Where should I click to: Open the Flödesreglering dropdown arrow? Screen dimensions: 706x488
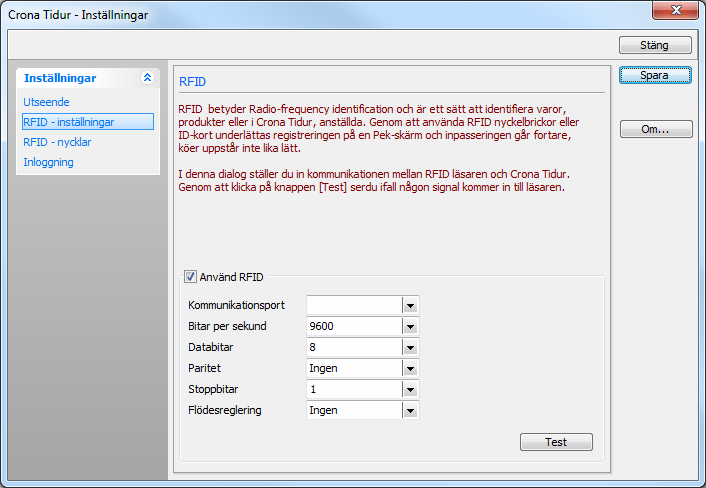(x=410, y=411)
